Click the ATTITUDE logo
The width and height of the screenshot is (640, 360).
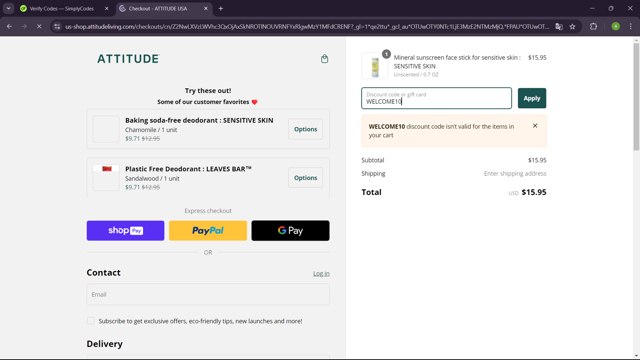pos(128,59)
